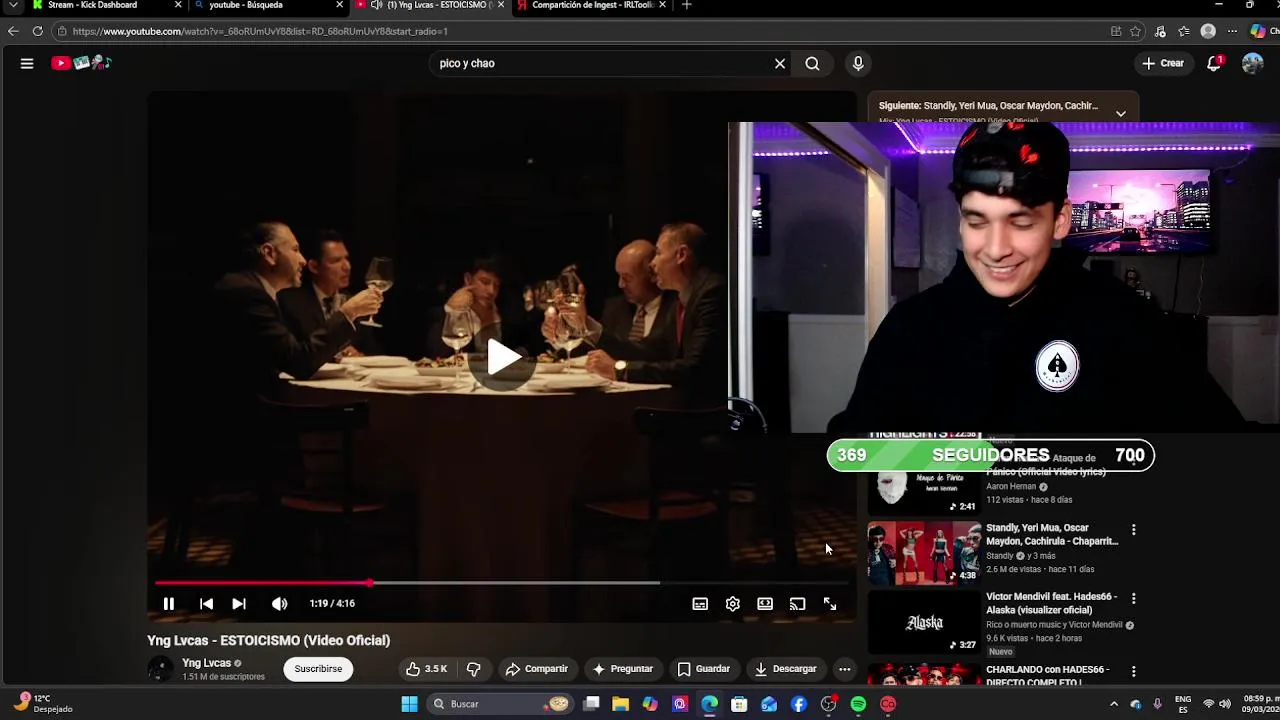Subscribe with the Suscribirse button
This screenshot has width=1280, height=720.
coord(318,669)
